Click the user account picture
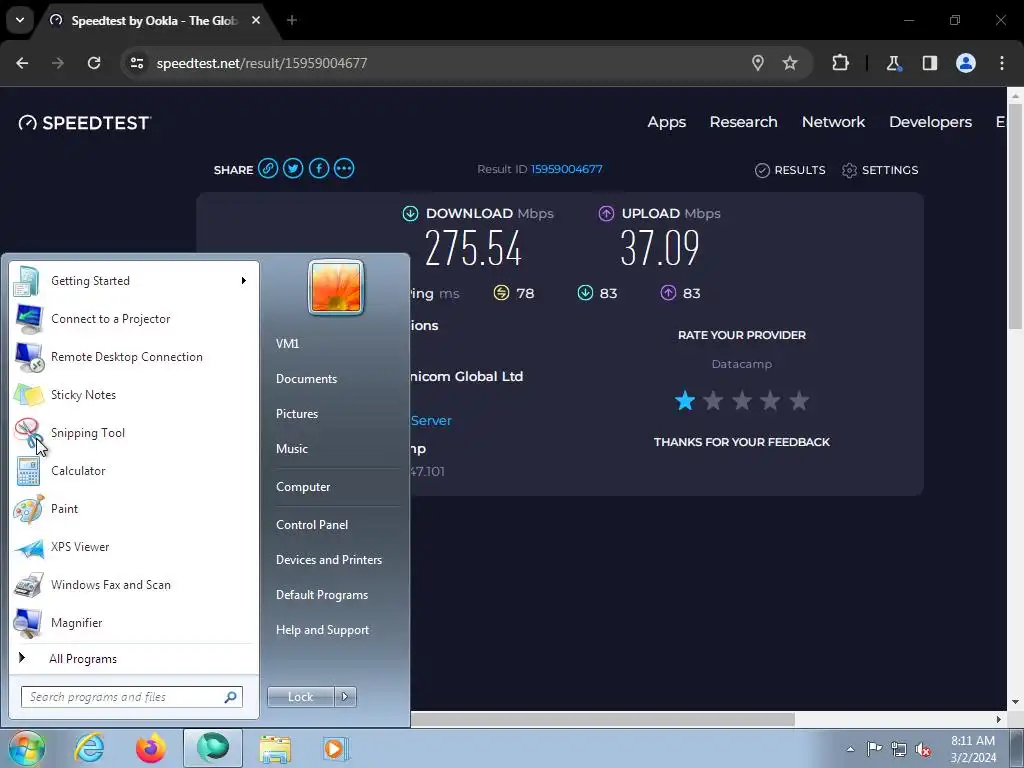This screenshot has width=1024, height=768. click(336, 287)
